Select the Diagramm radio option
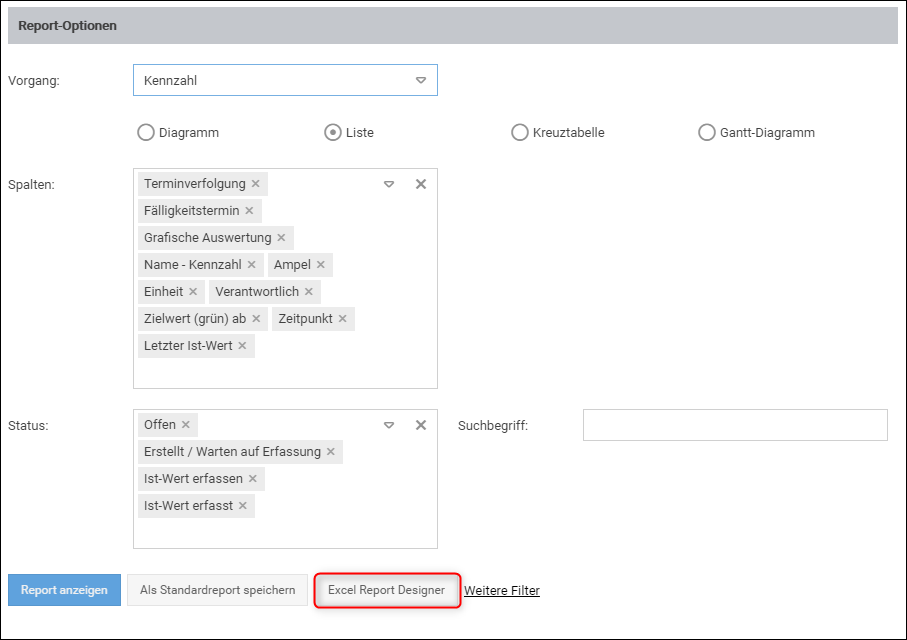The width and height of the screenshot is (907, 640). (146, 132)
